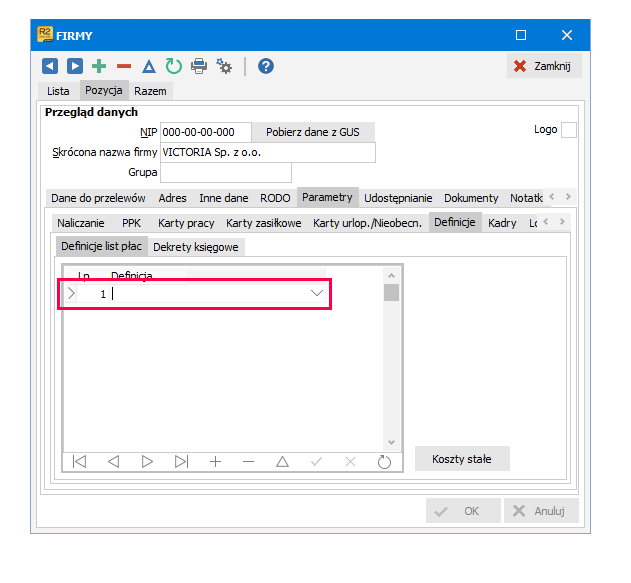631x583 pixels.
Task: Toggle the Logo checkbox
Action: [569, 130]
